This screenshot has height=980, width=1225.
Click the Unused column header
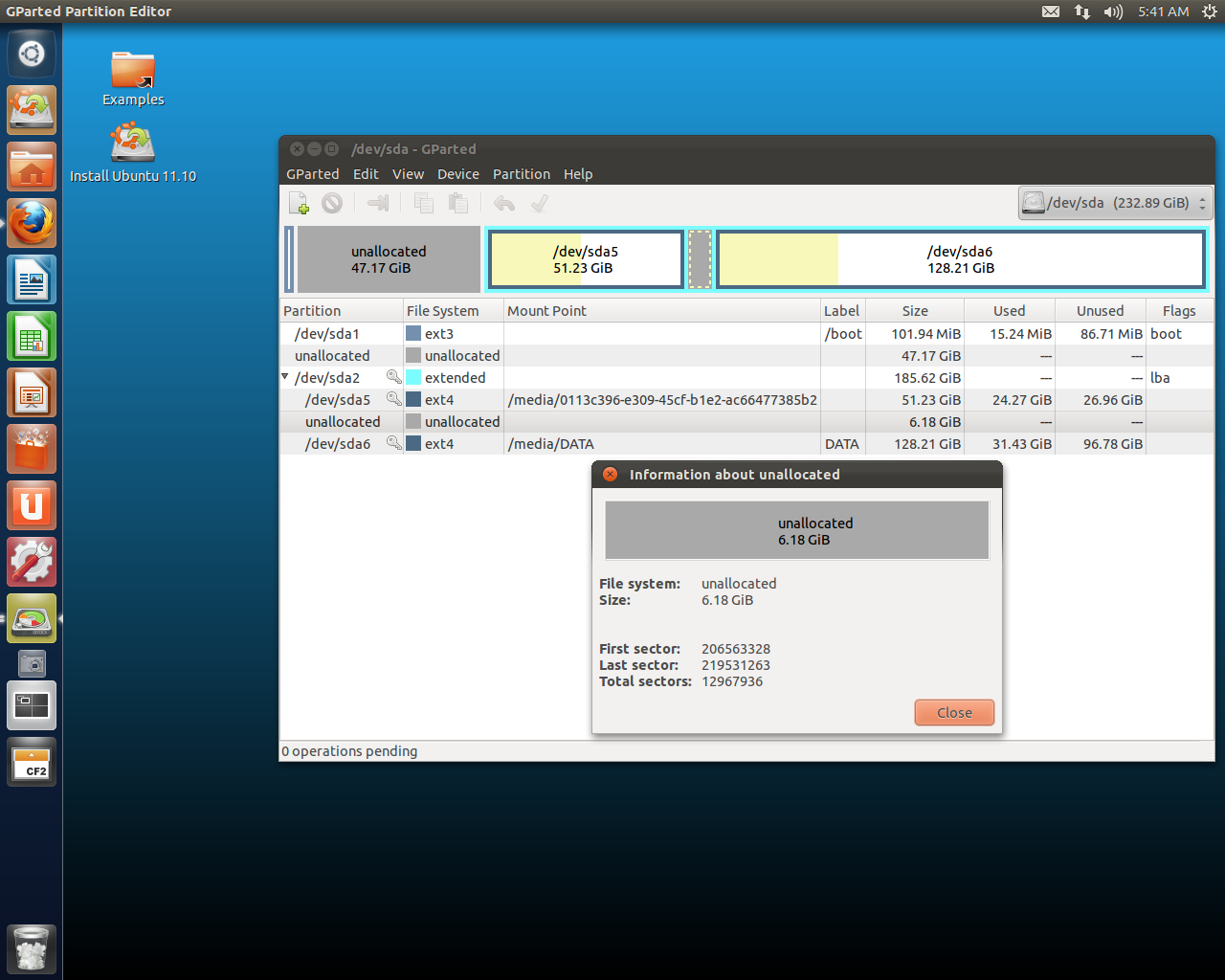click(1101, 311)
